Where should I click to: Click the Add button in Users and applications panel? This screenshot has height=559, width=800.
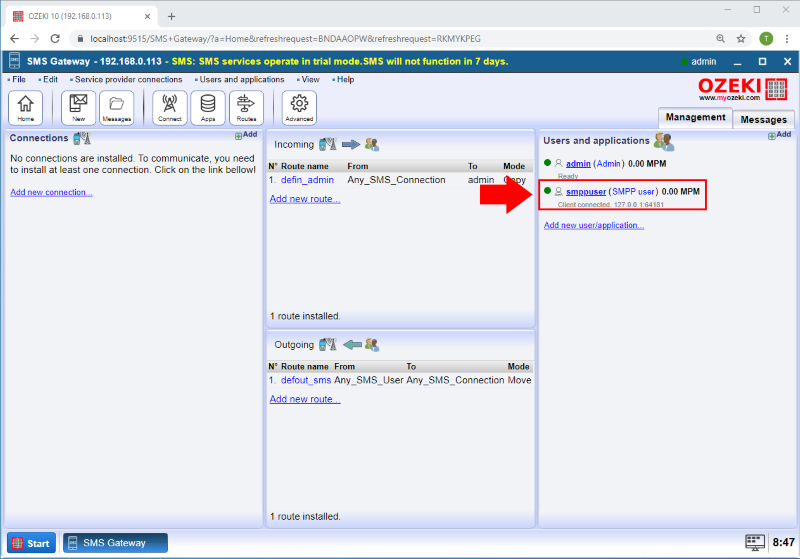(780, 135)
